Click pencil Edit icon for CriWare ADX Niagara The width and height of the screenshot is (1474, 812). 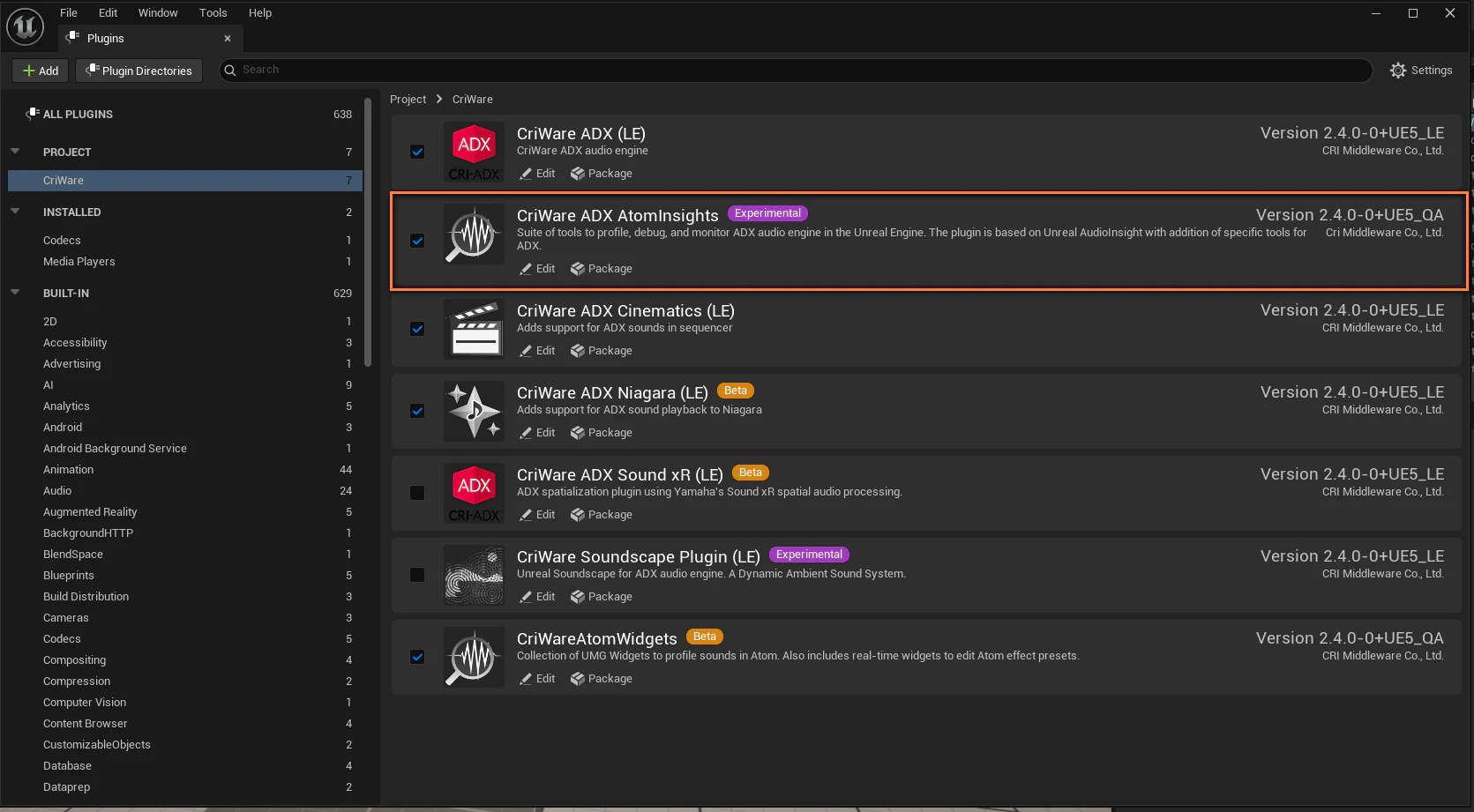(526, 433)
